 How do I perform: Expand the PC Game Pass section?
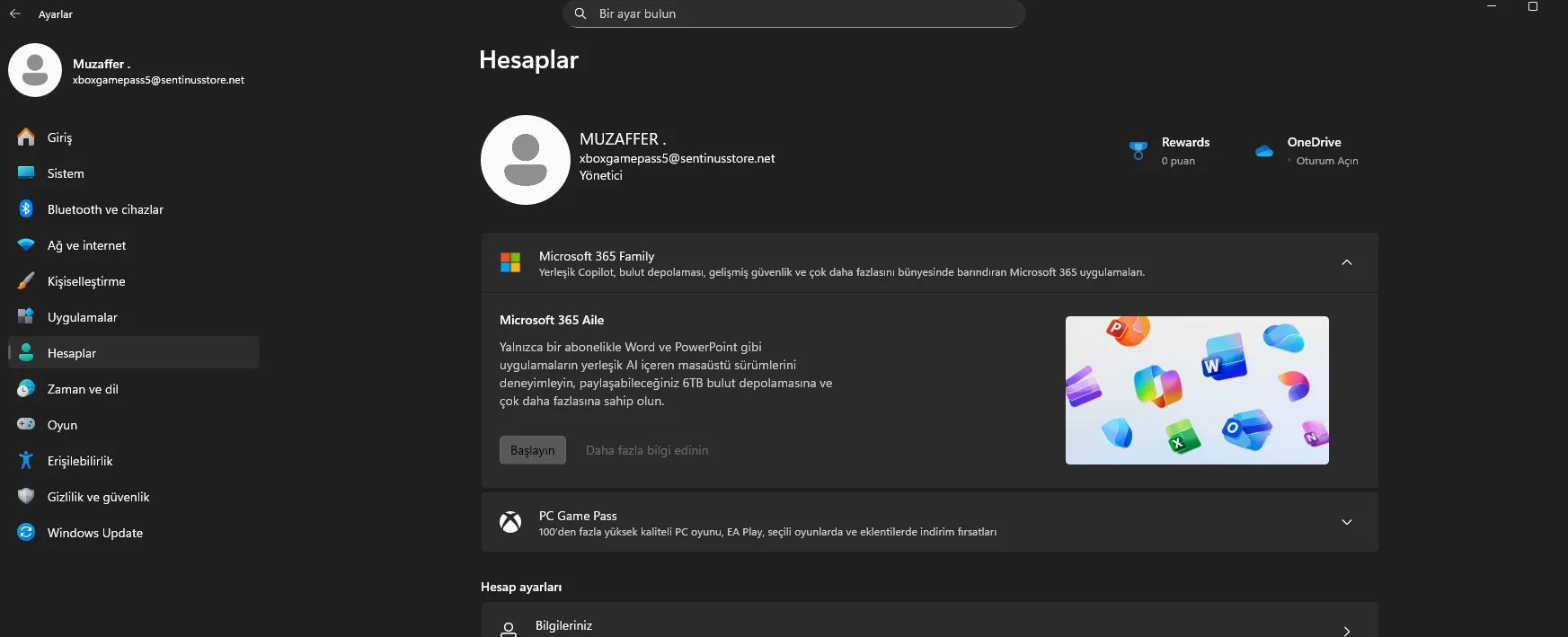pos(1347,522)
